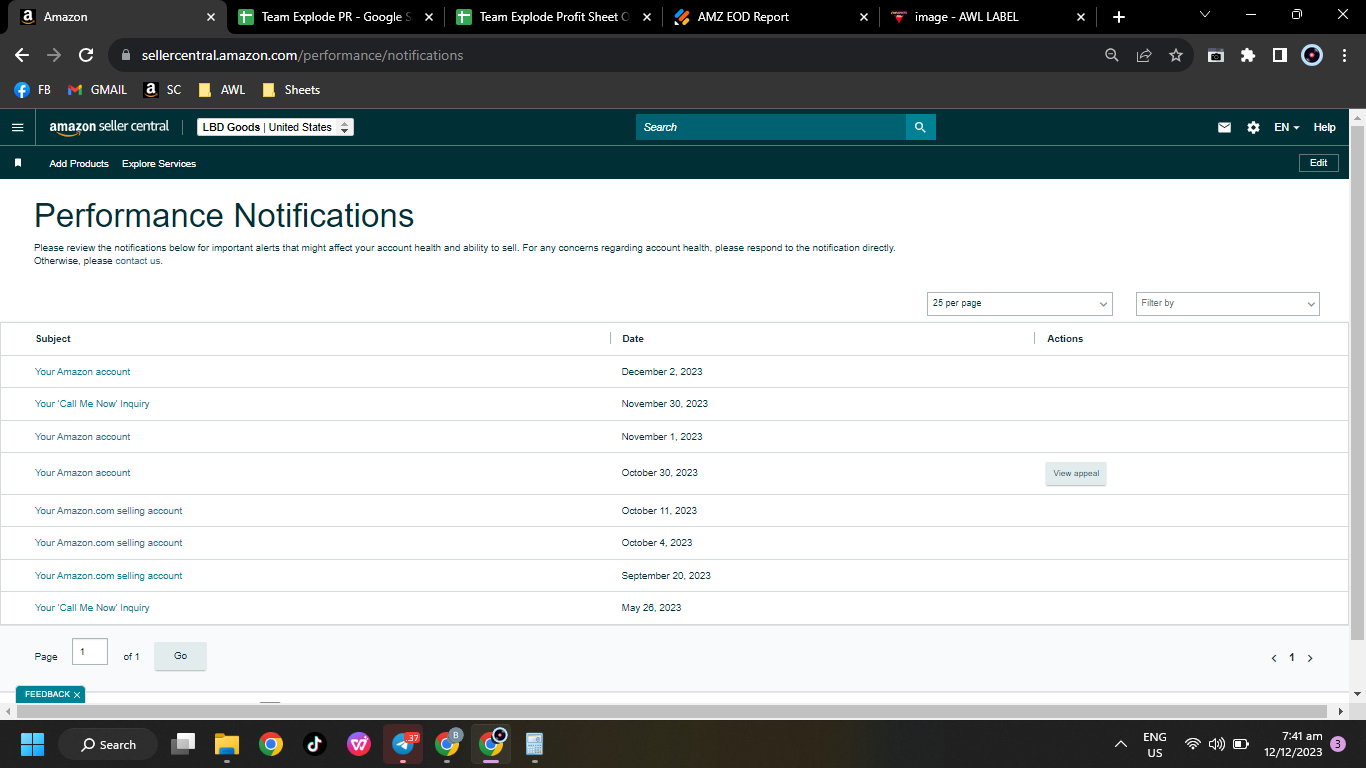Open the SC bookmark

(x=163, y=90)
